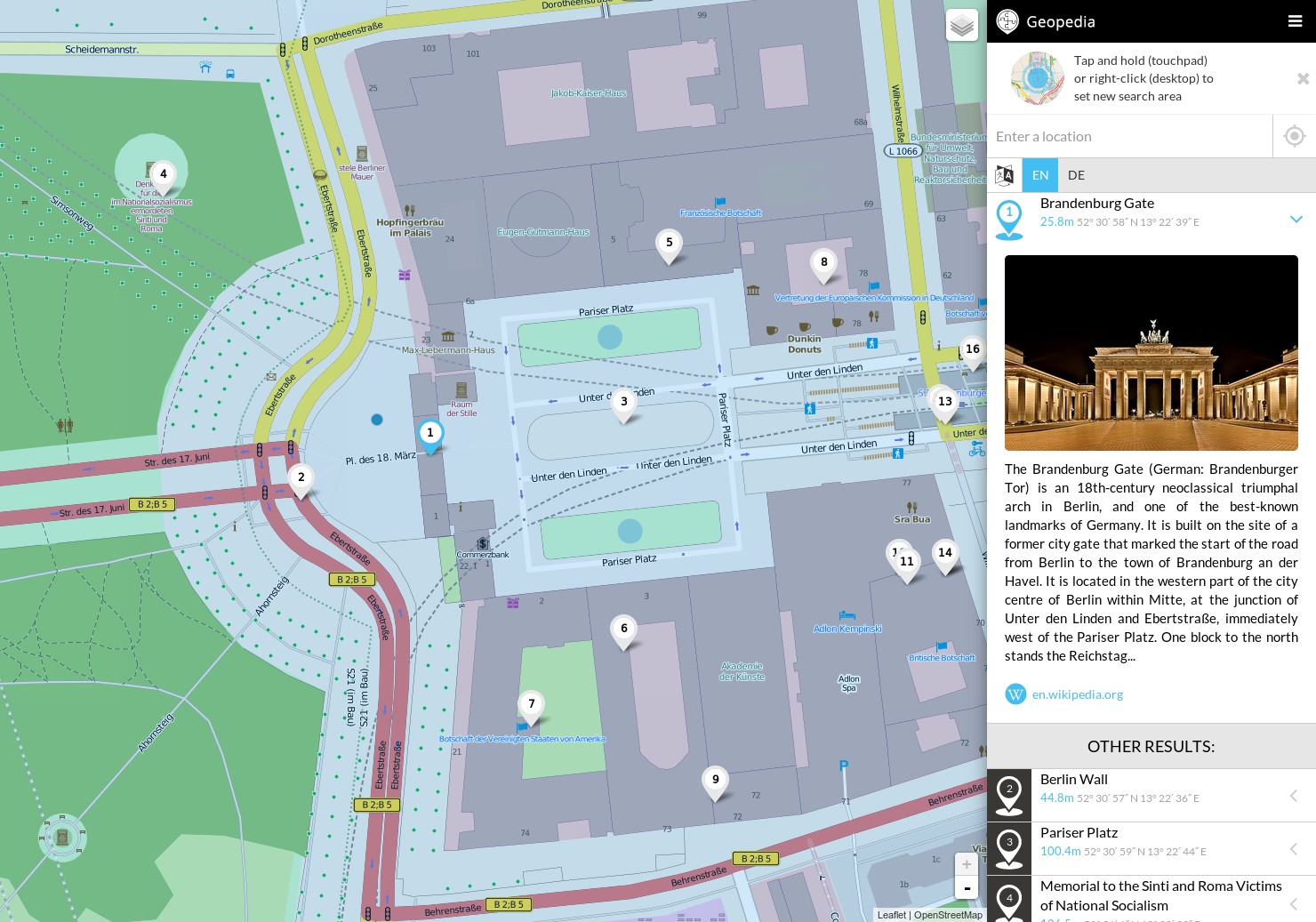Select the Pariser Platz list entry
1316x922 pixels.
click(1151, 849)
